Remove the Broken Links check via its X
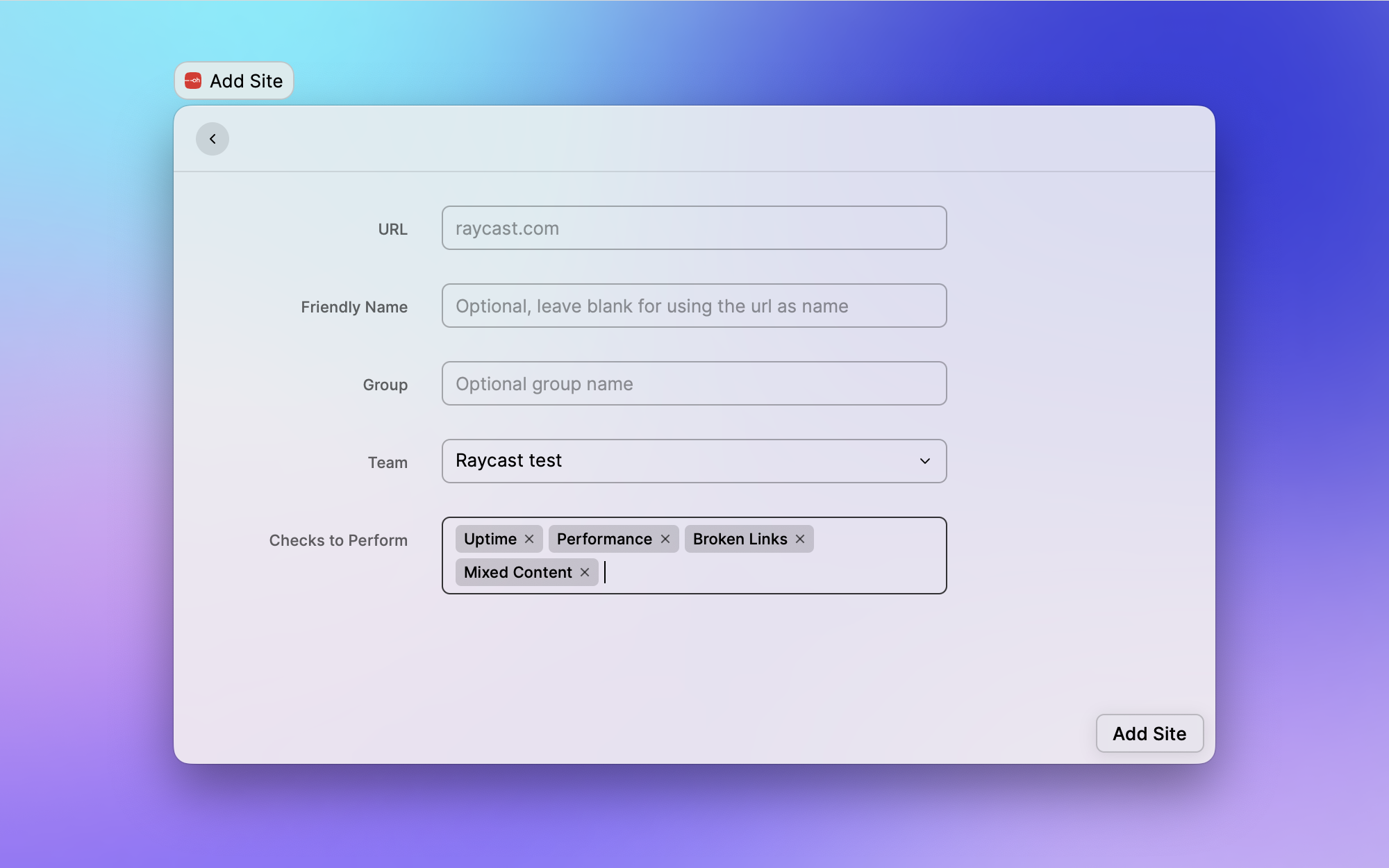 click(800, 539)
